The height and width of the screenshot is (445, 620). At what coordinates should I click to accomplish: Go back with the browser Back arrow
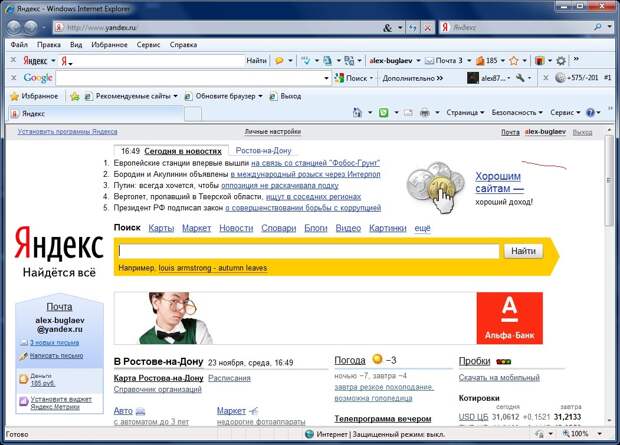pyautogui.click(x=13, y=27)
